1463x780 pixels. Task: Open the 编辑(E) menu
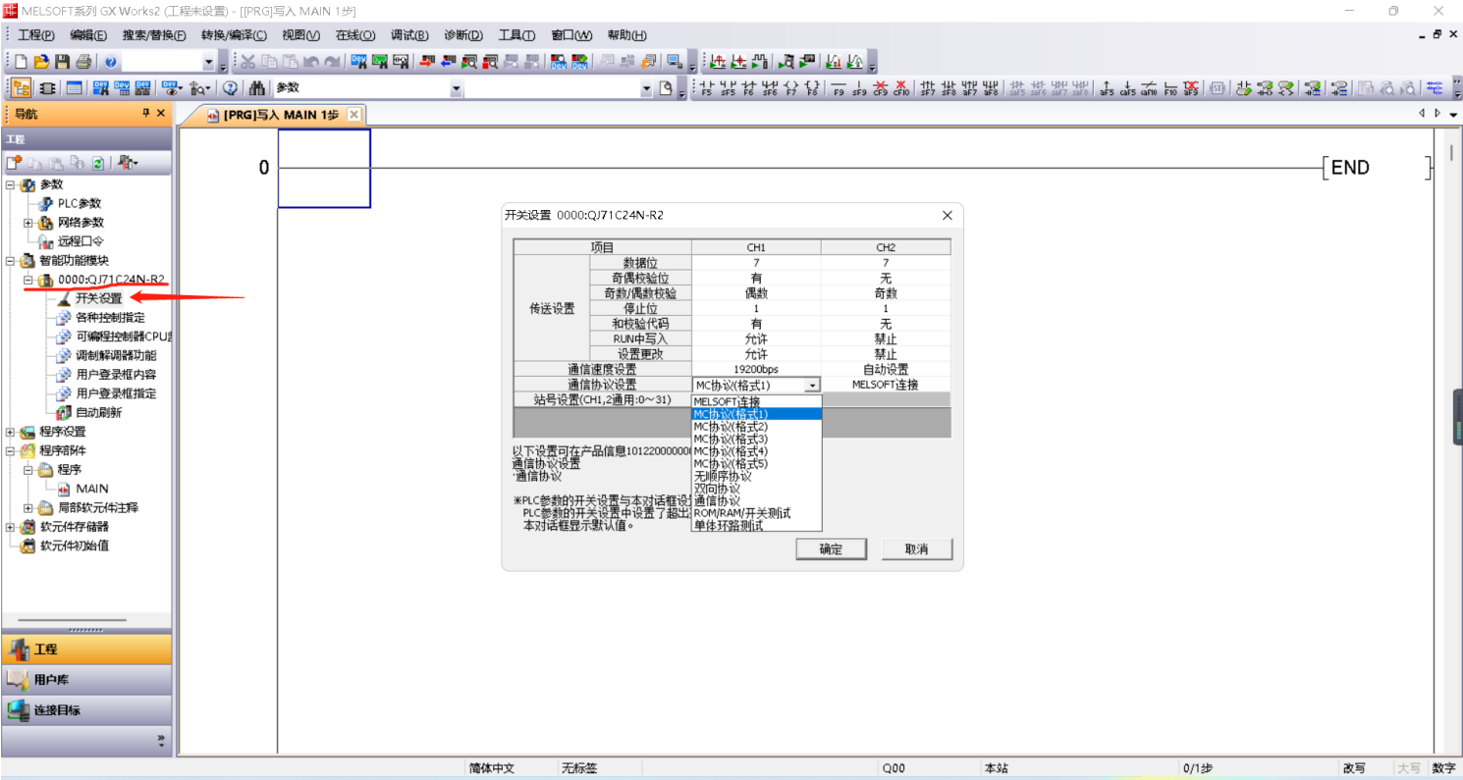click(x=88, y=35)
